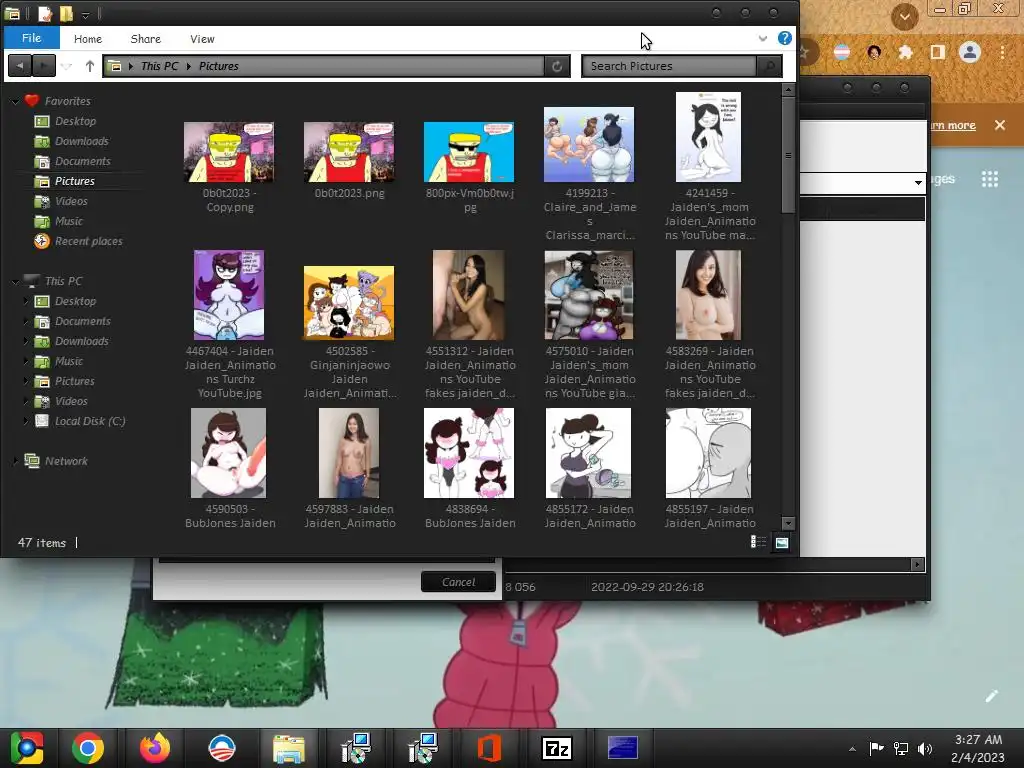Click the Properties icon in title bar
1024x768 pixels.
pos(44,13)
